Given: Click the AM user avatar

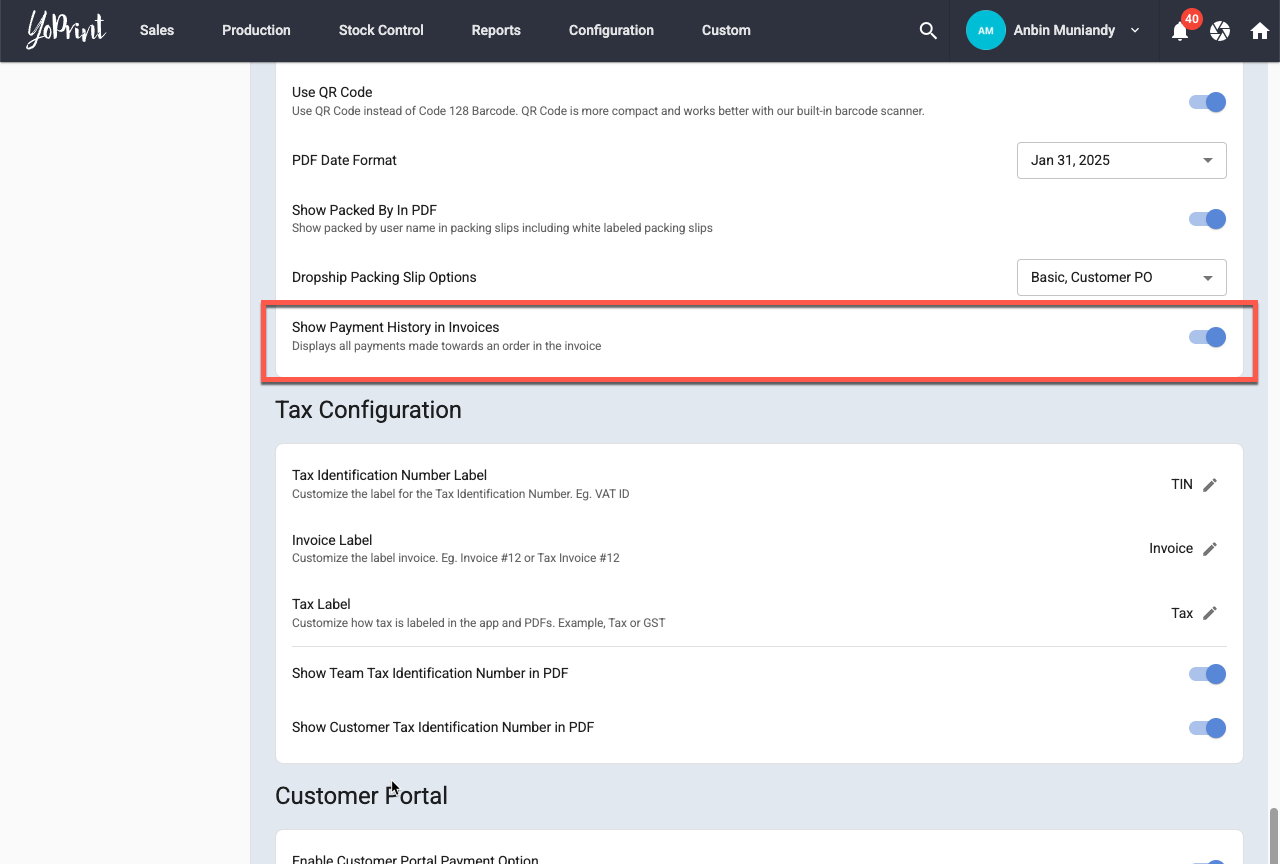Looking at the screenshot, I should [985, 31].
